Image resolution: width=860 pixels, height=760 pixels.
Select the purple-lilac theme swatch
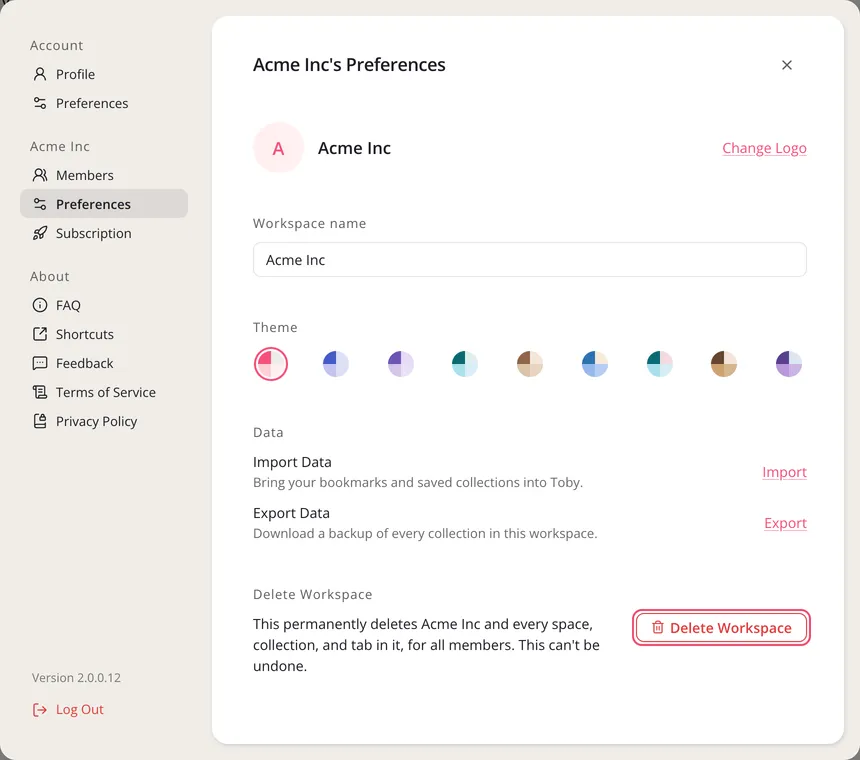pos(400,364)
